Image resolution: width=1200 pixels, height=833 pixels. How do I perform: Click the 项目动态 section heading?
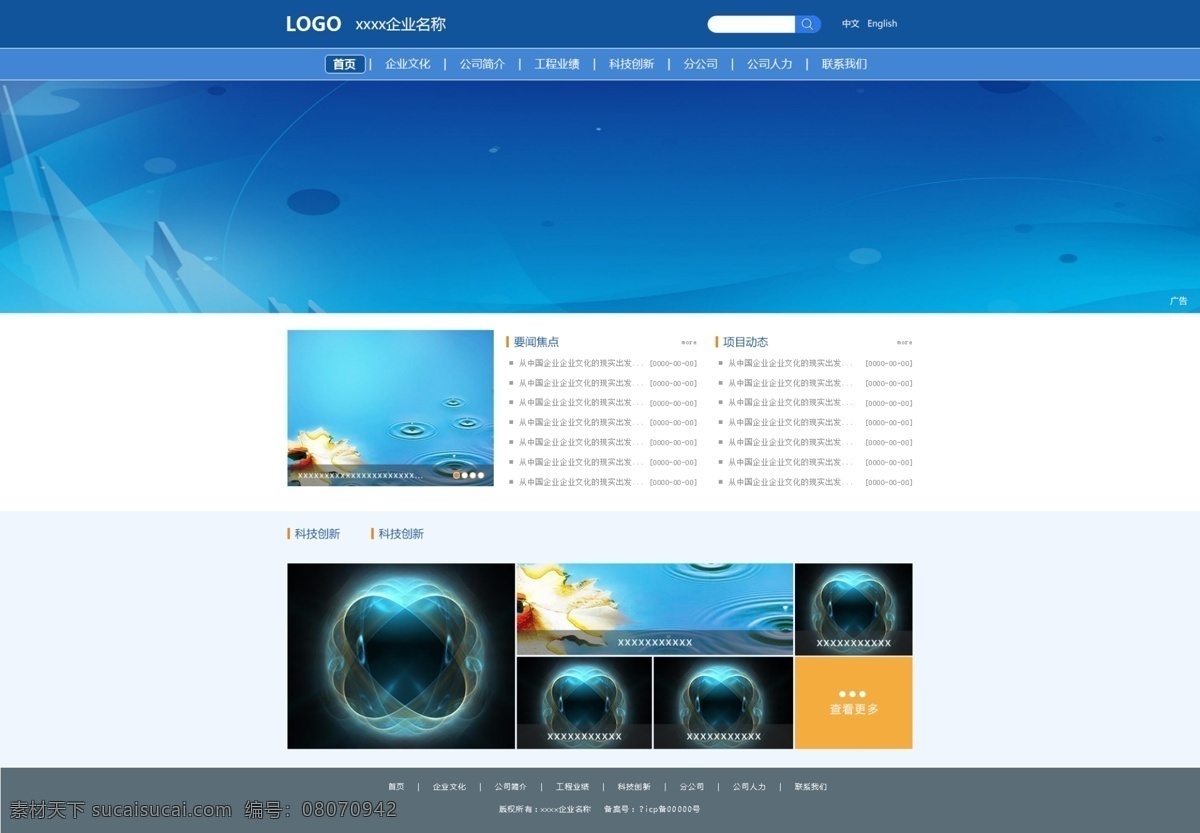745,342
